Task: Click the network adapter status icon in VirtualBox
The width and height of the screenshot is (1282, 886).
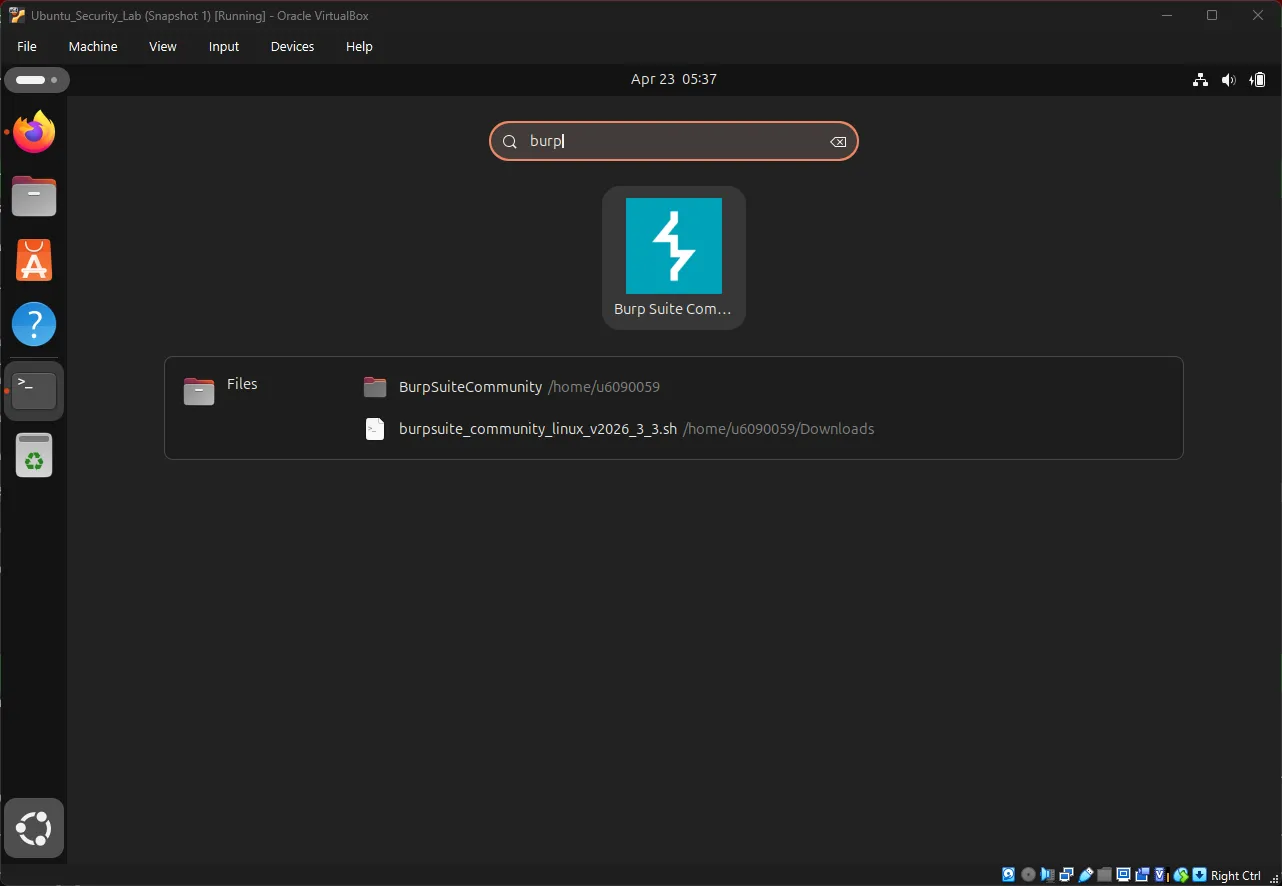Action: coord(1066,874)
